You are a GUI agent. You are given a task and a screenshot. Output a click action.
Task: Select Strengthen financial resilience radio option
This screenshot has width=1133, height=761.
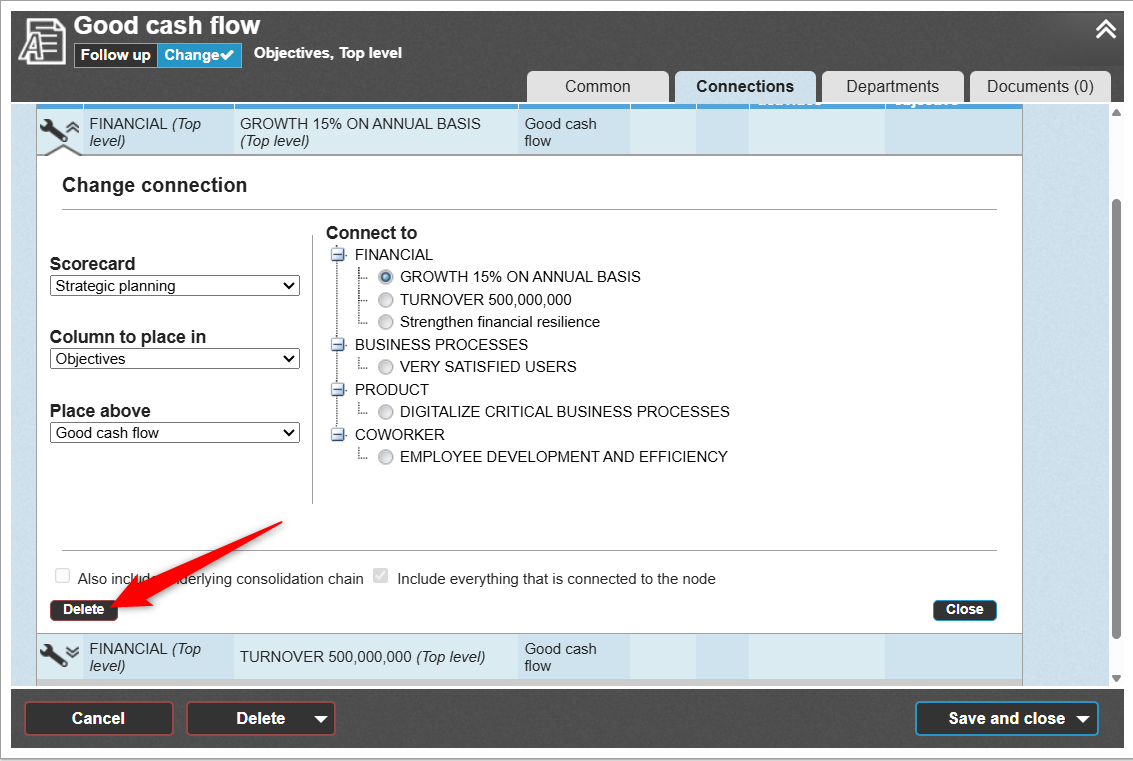click(386, 322)
